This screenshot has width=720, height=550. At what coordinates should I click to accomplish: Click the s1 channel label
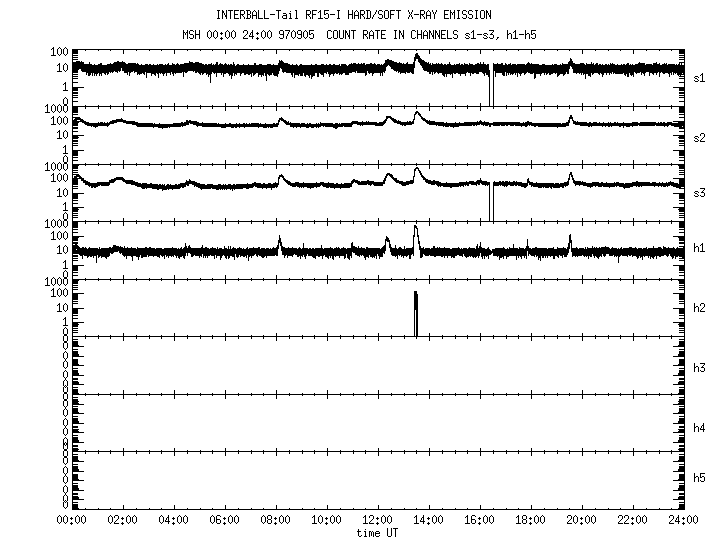click(699, 77)
